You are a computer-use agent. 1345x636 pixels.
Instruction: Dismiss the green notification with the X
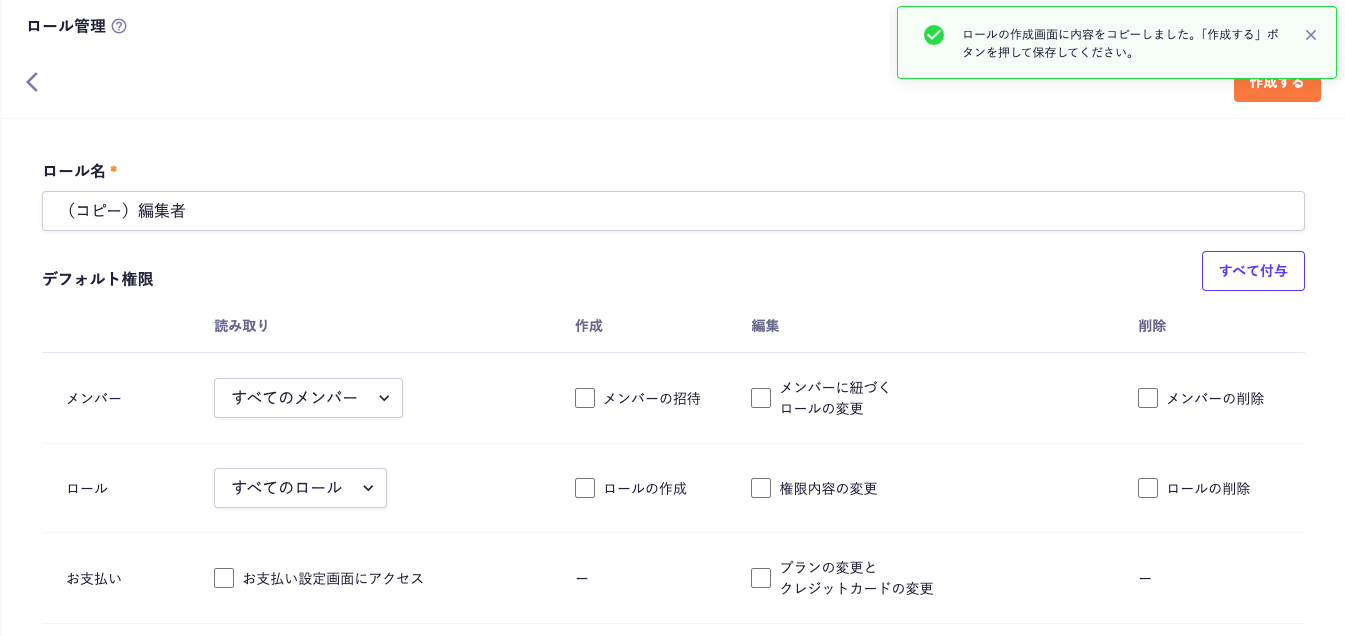point(1310,35)
